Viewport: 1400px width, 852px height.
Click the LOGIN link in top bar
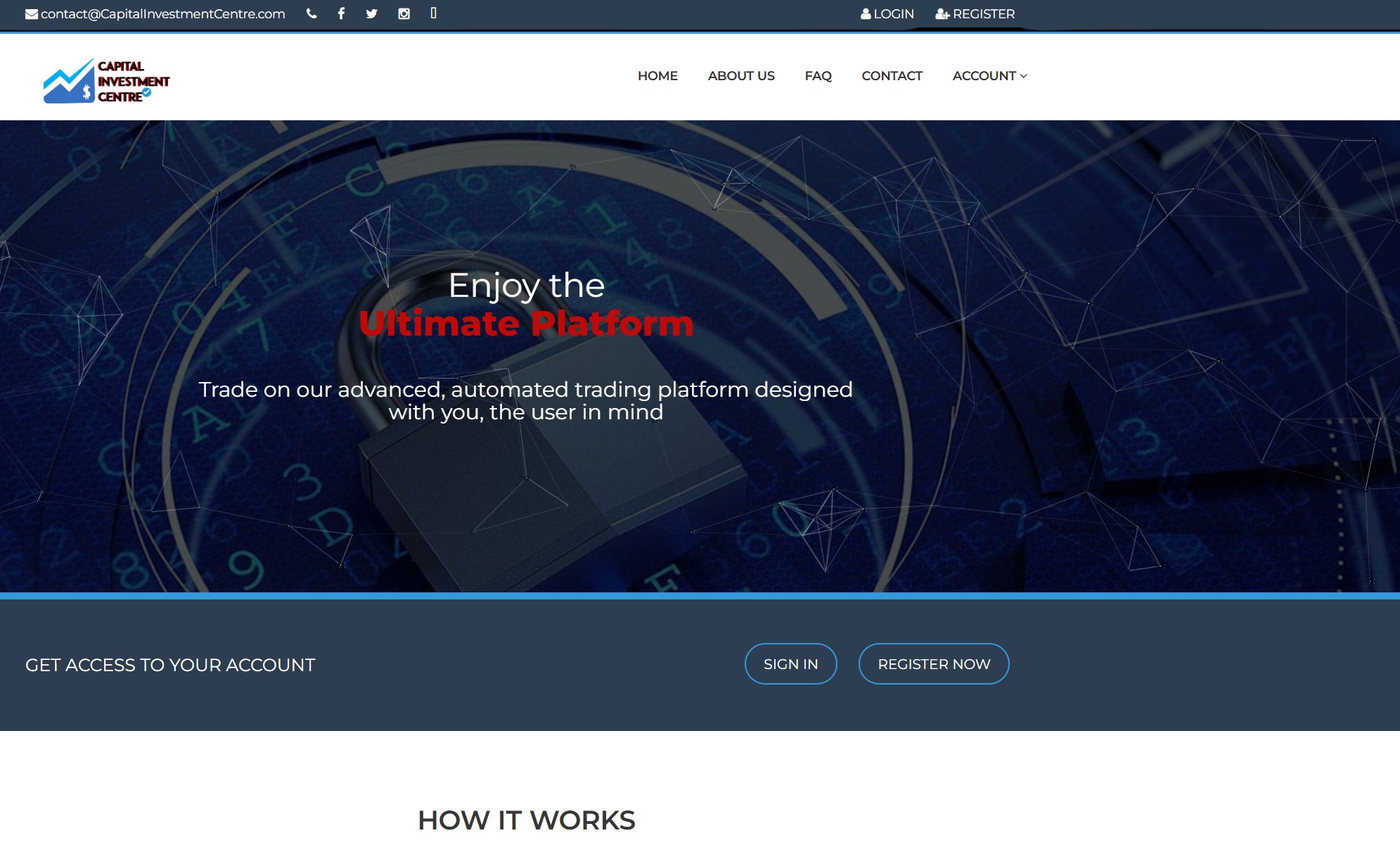pyautogui.click(x=894, y=14)
